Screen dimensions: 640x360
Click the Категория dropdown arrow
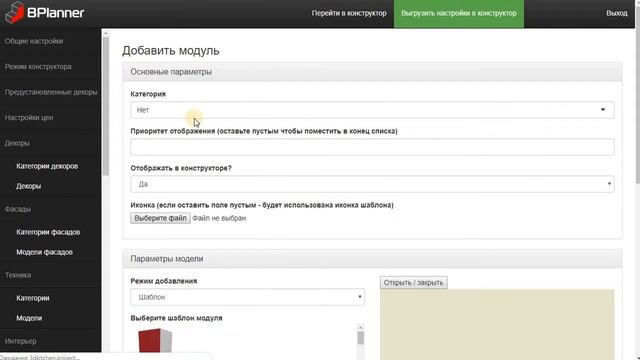pyautogui.click(x=603, y=109)
